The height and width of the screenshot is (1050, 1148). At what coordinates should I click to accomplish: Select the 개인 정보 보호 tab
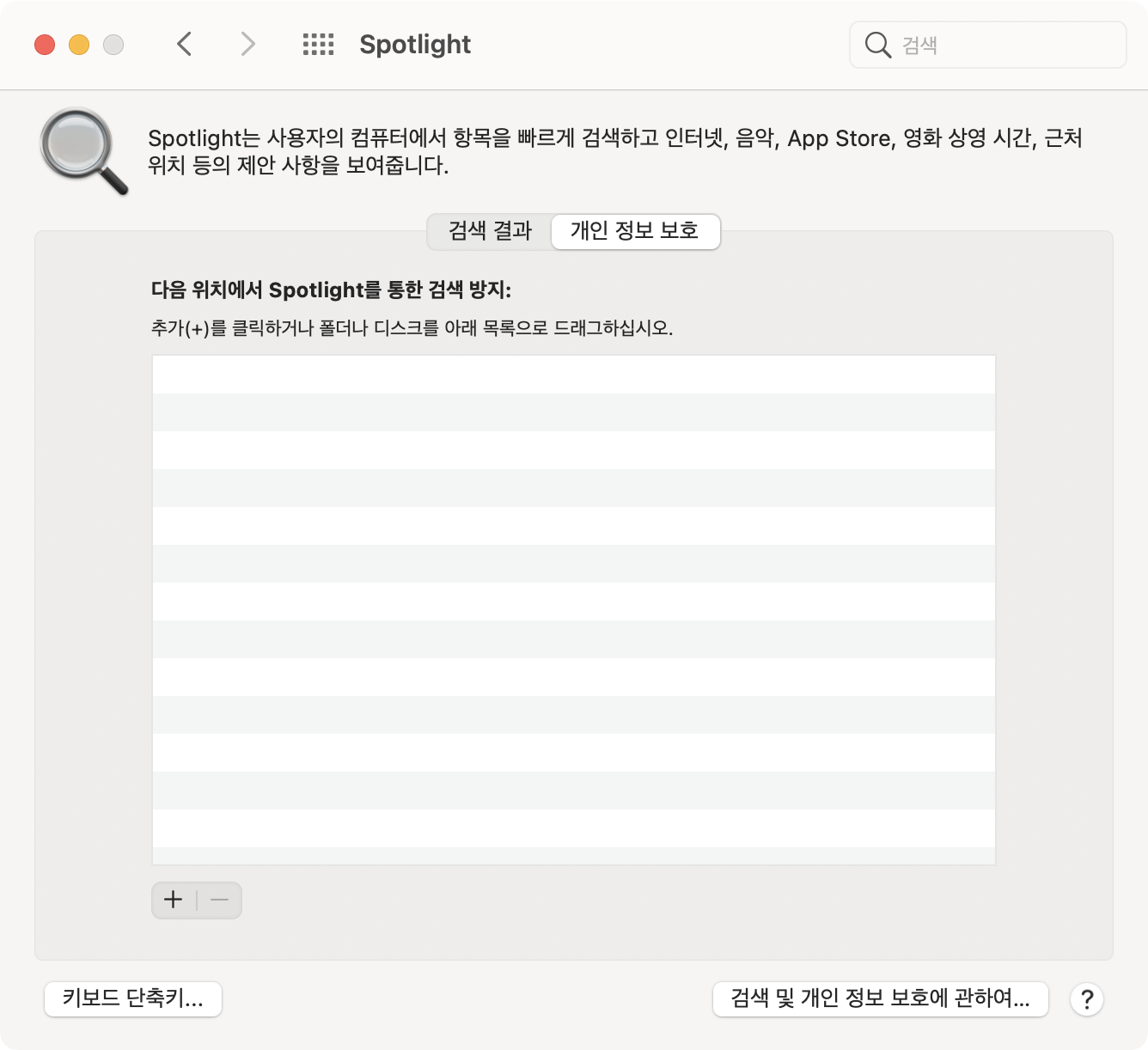click(x=635, y=231)
